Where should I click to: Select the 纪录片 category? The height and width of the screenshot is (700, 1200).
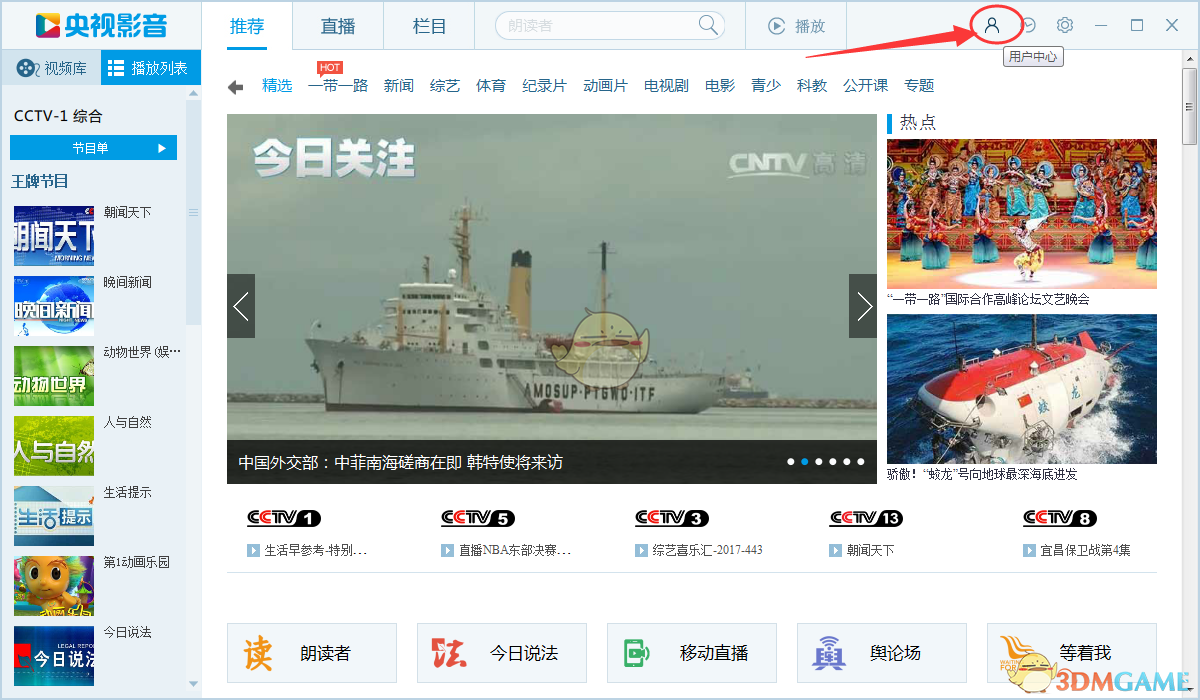coord(544,86)
